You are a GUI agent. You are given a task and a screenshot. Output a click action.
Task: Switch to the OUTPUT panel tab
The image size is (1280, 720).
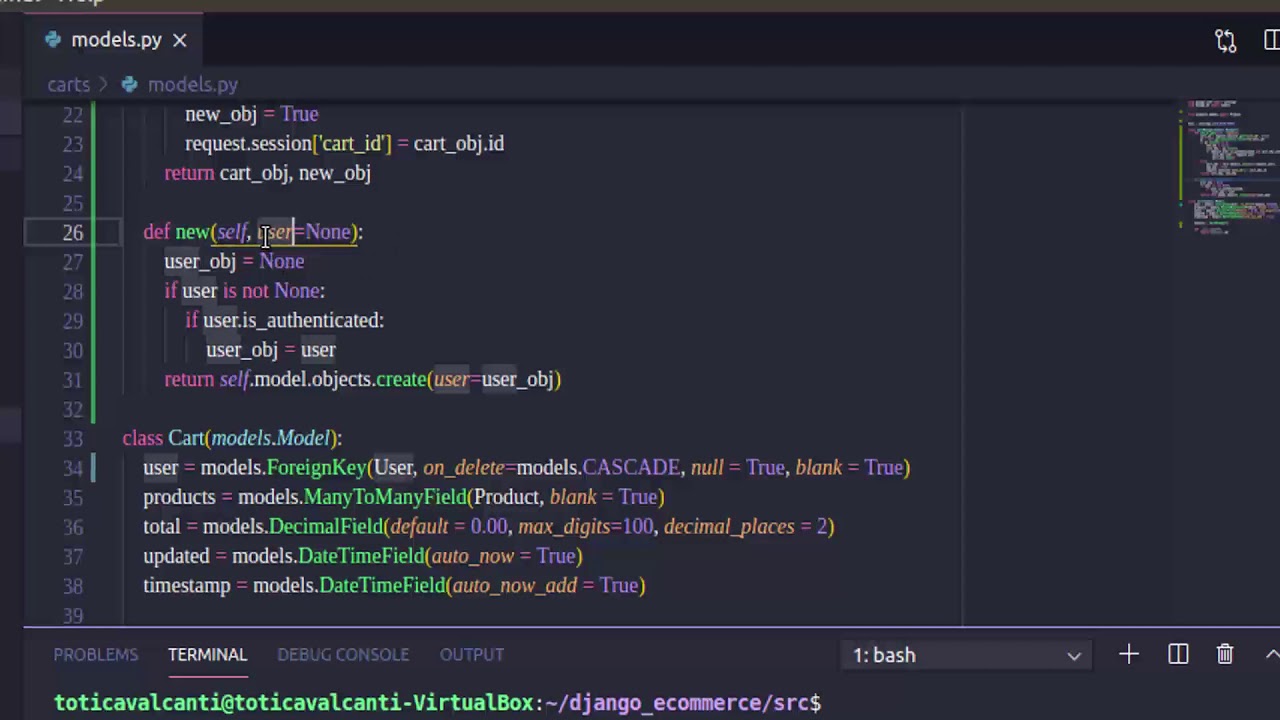tap(472, 655)
